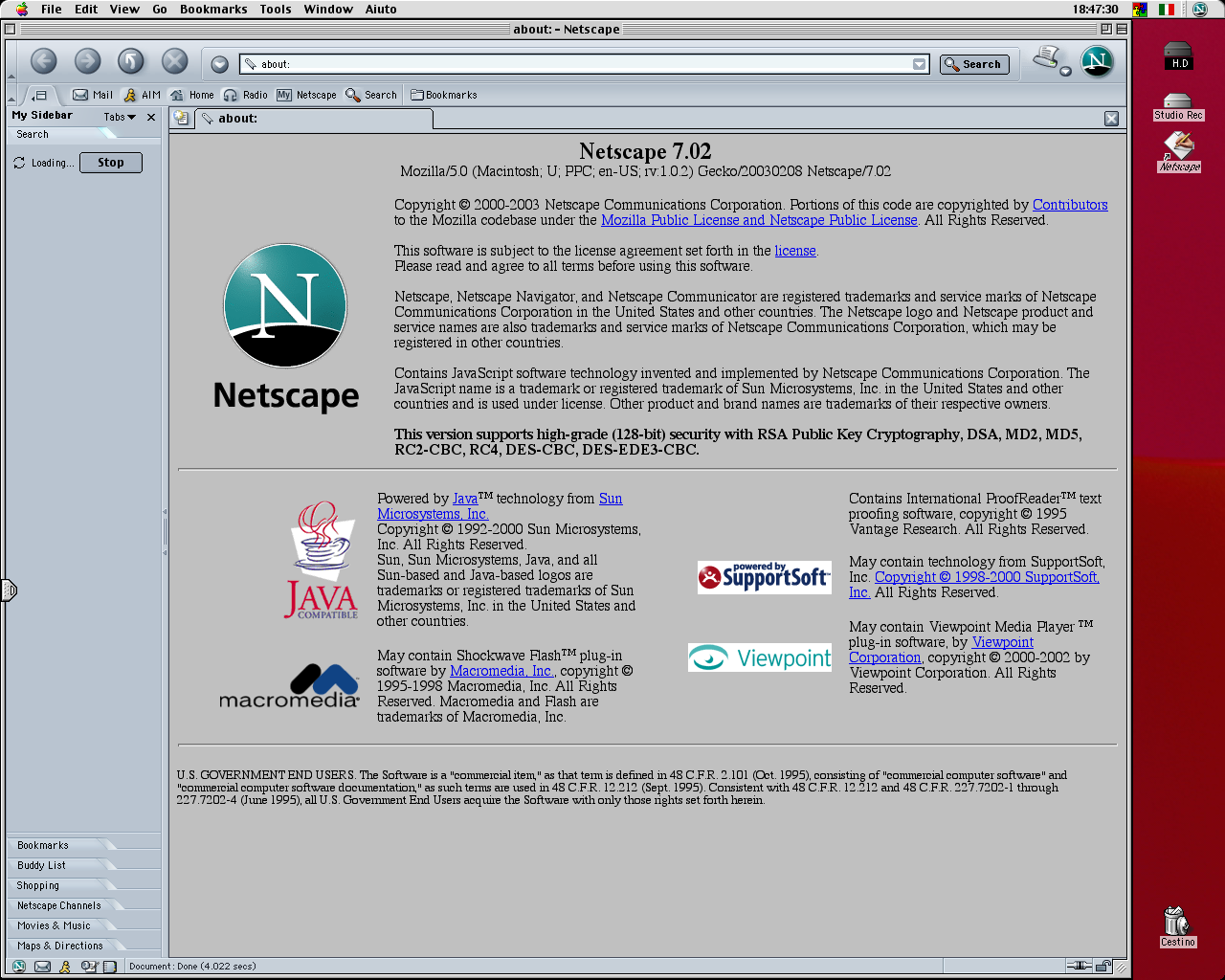Open the Tools menu

[x=276, y=9]
